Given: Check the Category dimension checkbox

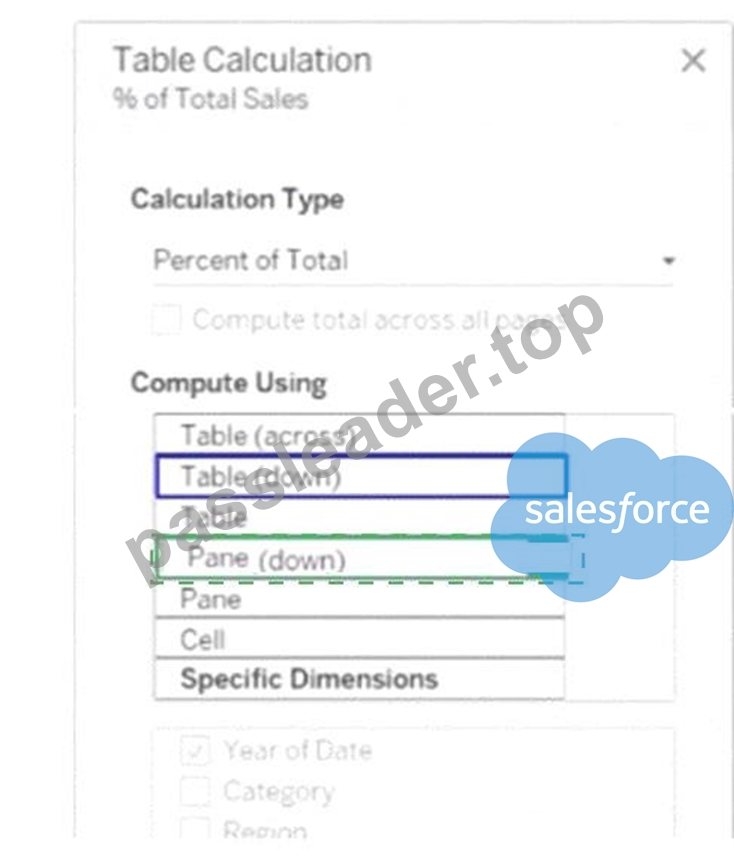Looking at the screenshot, I should 195,791.
